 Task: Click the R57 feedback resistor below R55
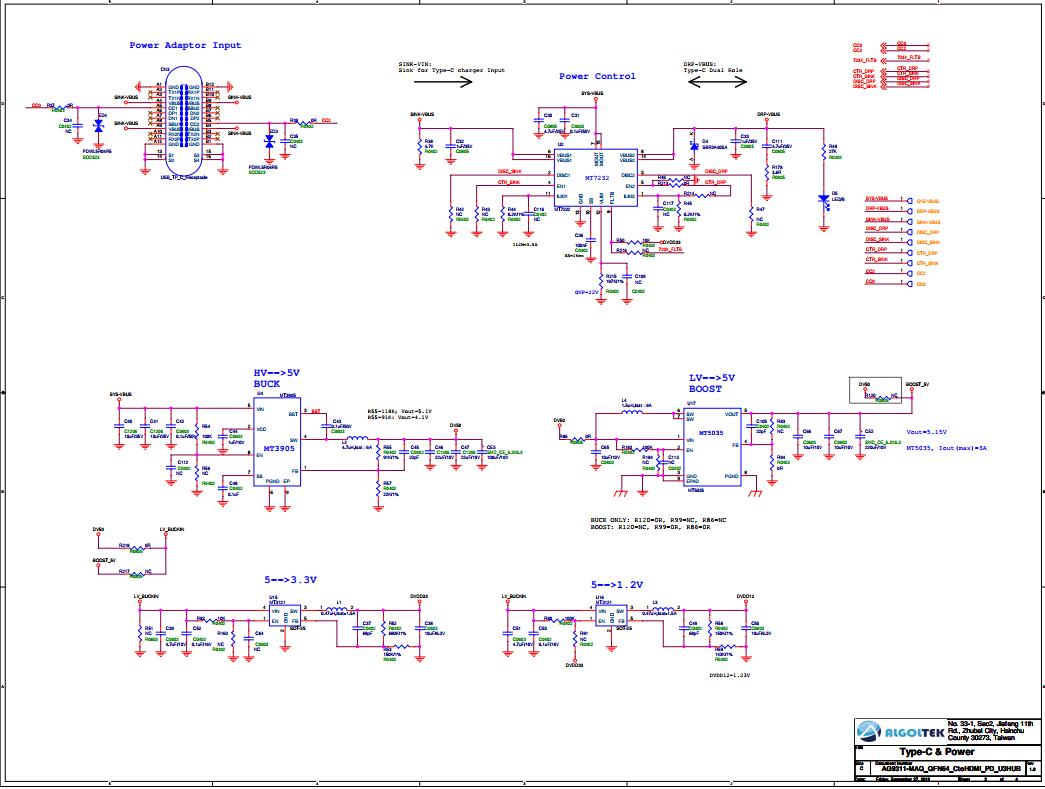coord(379,488)
